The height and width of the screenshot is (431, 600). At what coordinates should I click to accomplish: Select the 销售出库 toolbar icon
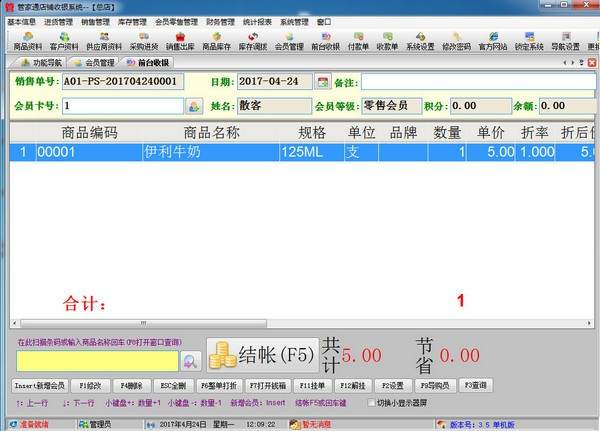pos(180,41)
